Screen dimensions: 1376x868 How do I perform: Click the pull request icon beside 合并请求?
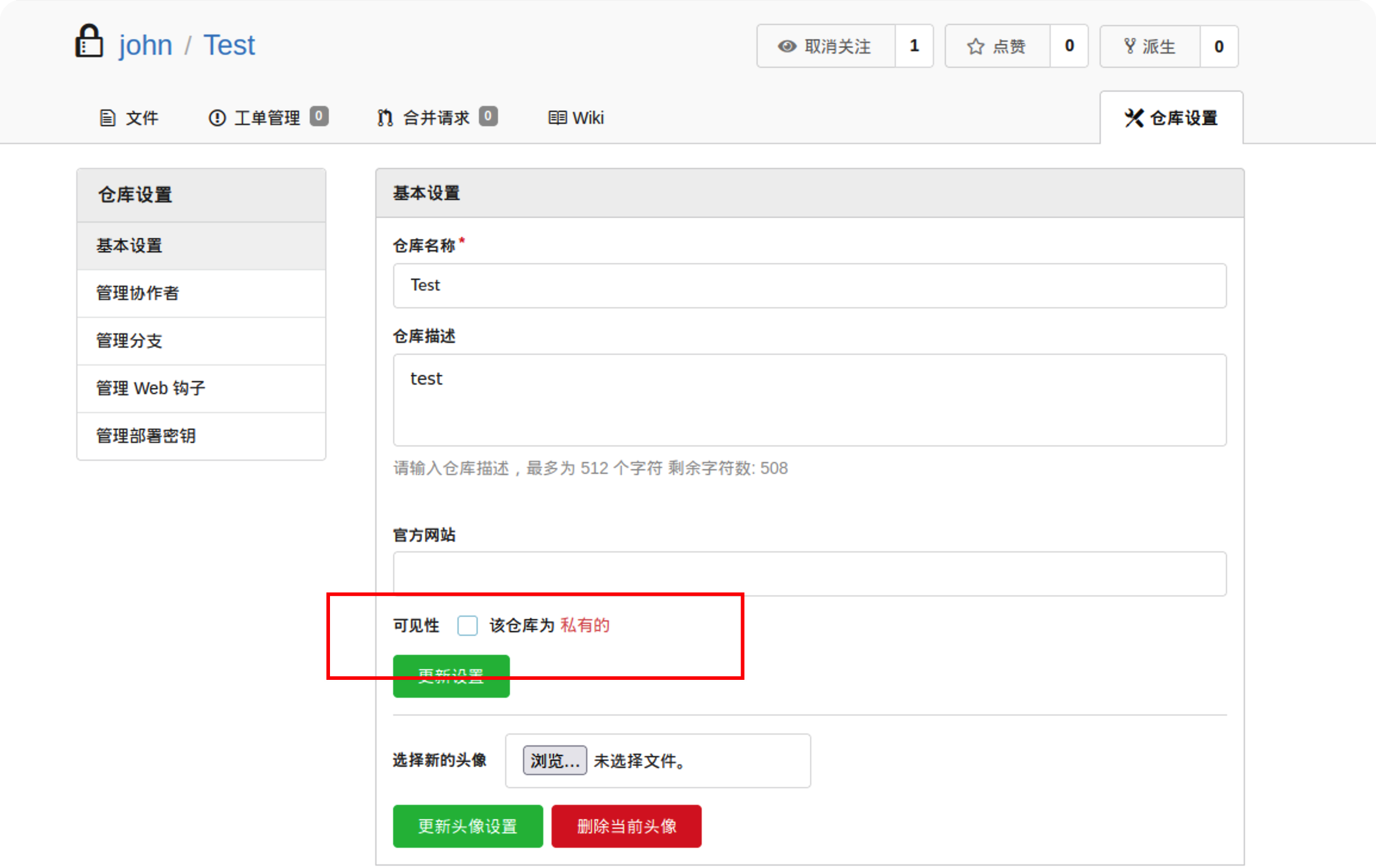(385, 118)
